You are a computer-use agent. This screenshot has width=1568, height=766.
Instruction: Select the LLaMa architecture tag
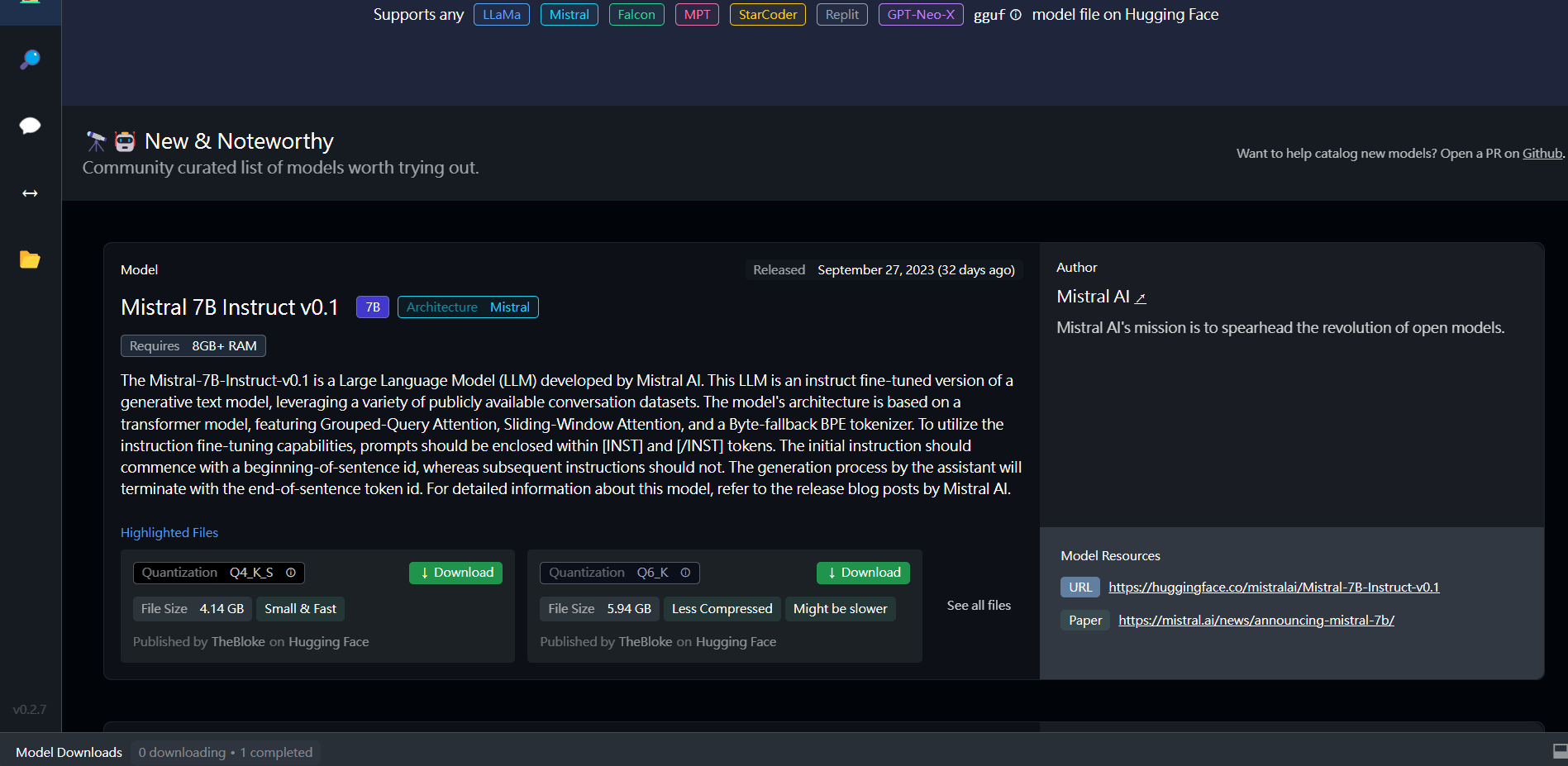click(502, 15)
